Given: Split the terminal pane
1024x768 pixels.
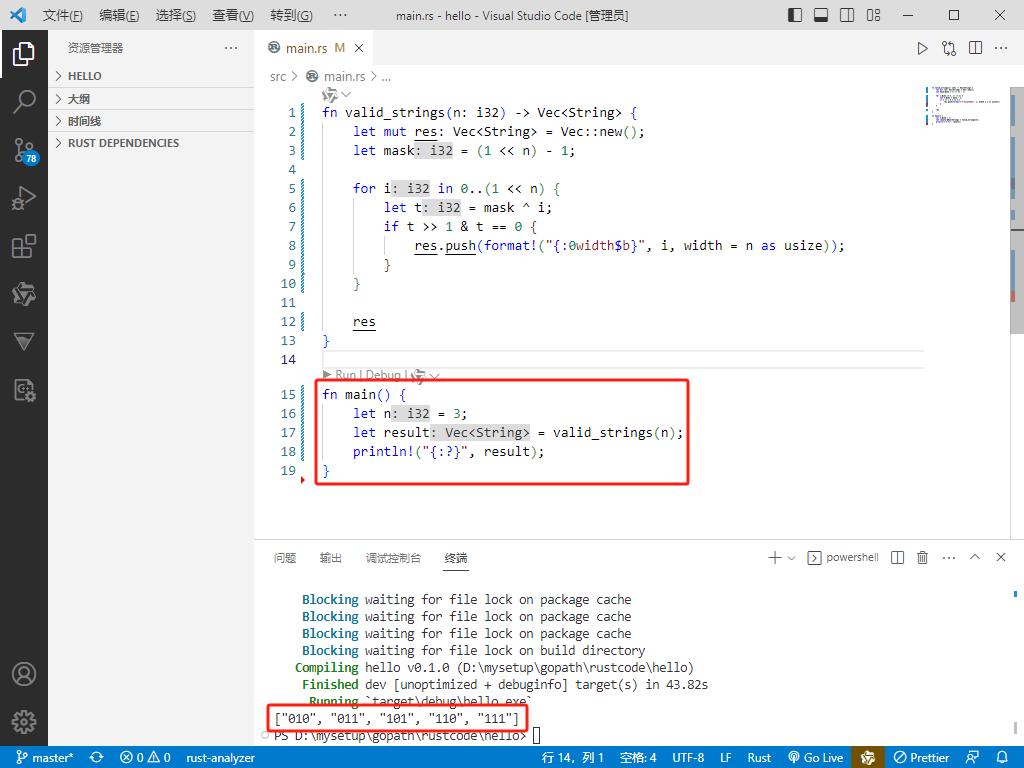Looking at the screenshot, I should click(x=898, y=558).
